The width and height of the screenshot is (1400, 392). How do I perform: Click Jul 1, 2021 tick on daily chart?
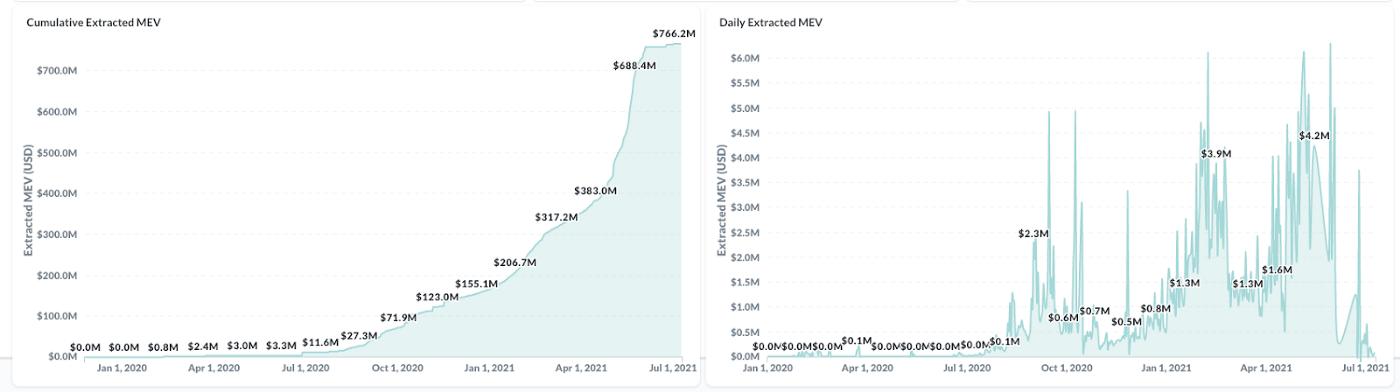coord(1369,368)
